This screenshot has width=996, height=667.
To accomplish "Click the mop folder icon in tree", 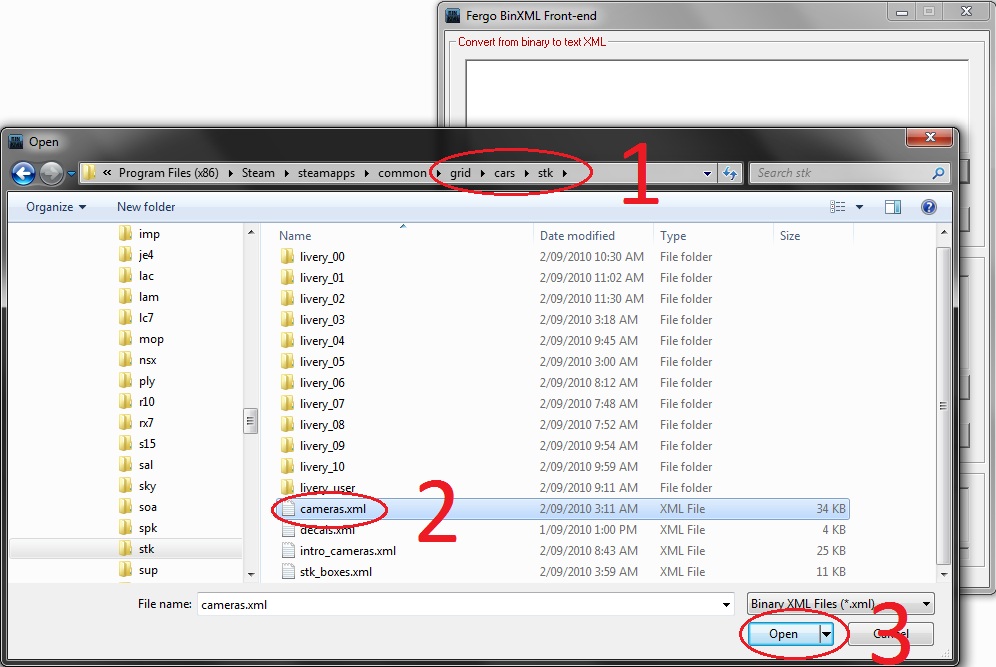I will (x=125, y=339).
